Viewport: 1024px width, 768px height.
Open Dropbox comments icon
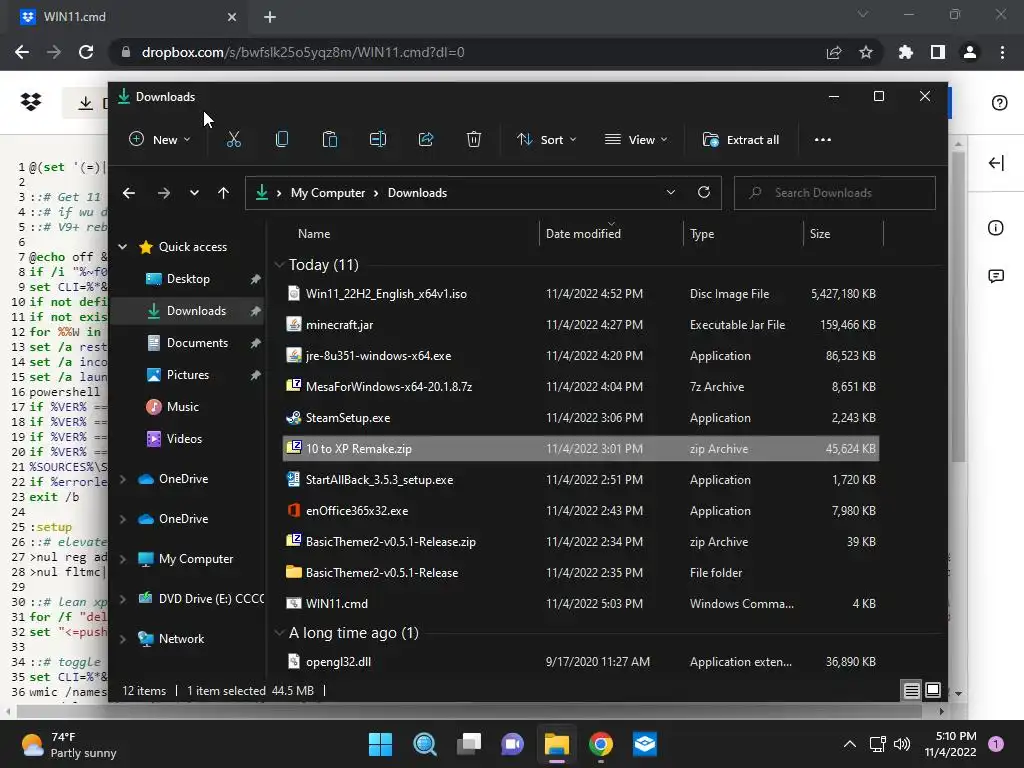tap(995, 276)
